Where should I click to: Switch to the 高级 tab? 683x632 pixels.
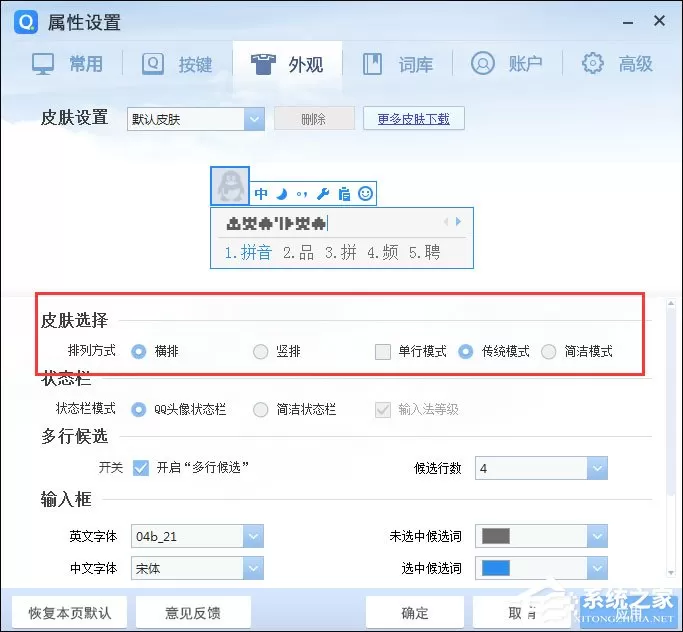[x=617, y=64]
